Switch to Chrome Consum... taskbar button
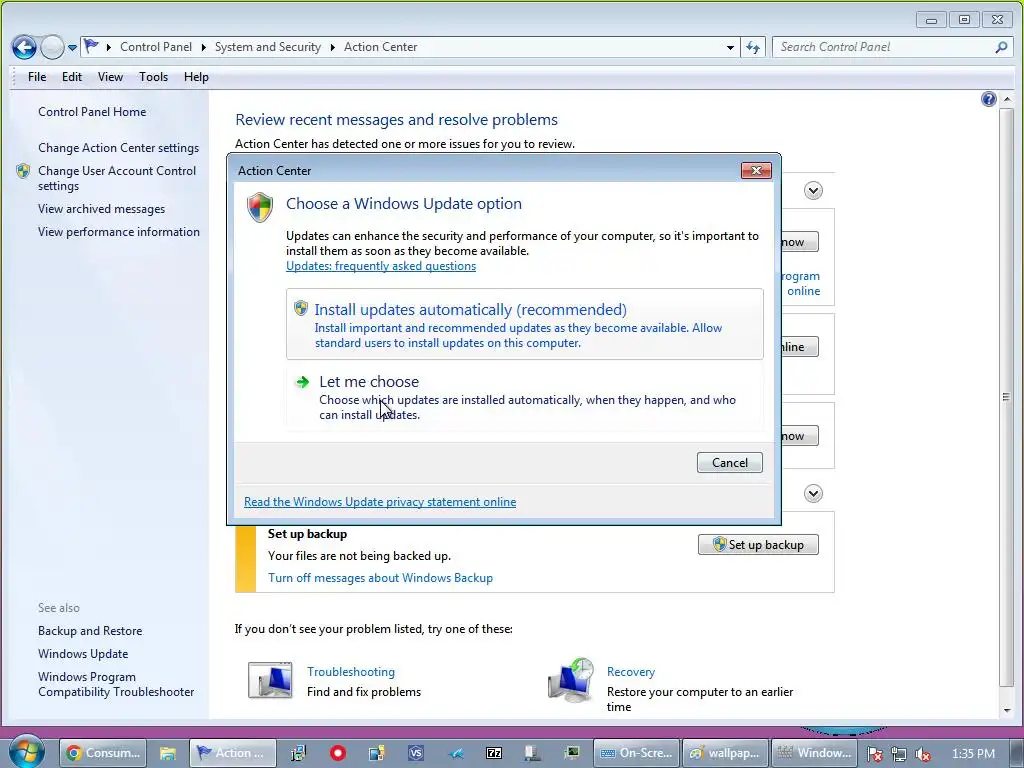 click(103, 753)
